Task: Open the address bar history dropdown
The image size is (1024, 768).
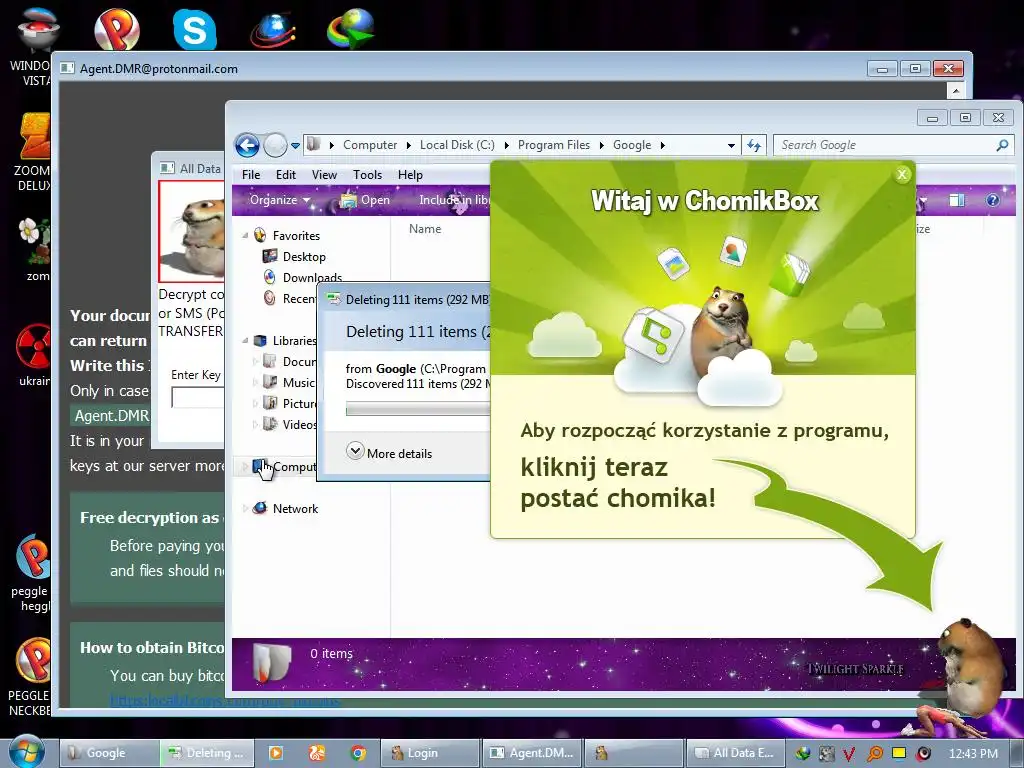Action: [x=731, y=146]
